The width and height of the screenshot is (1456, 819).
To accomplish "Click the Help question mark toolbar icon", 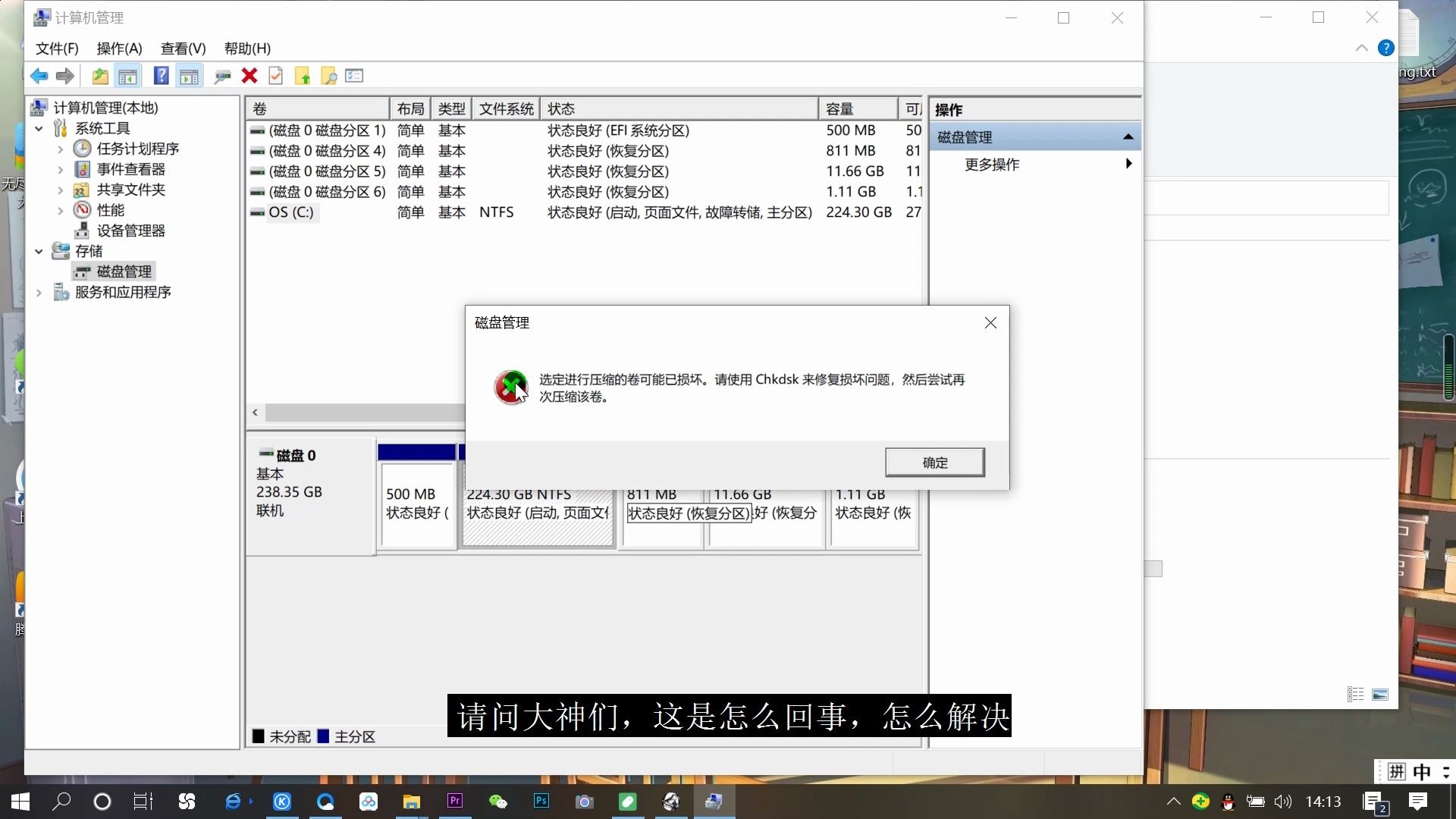I will click(161, 75).
